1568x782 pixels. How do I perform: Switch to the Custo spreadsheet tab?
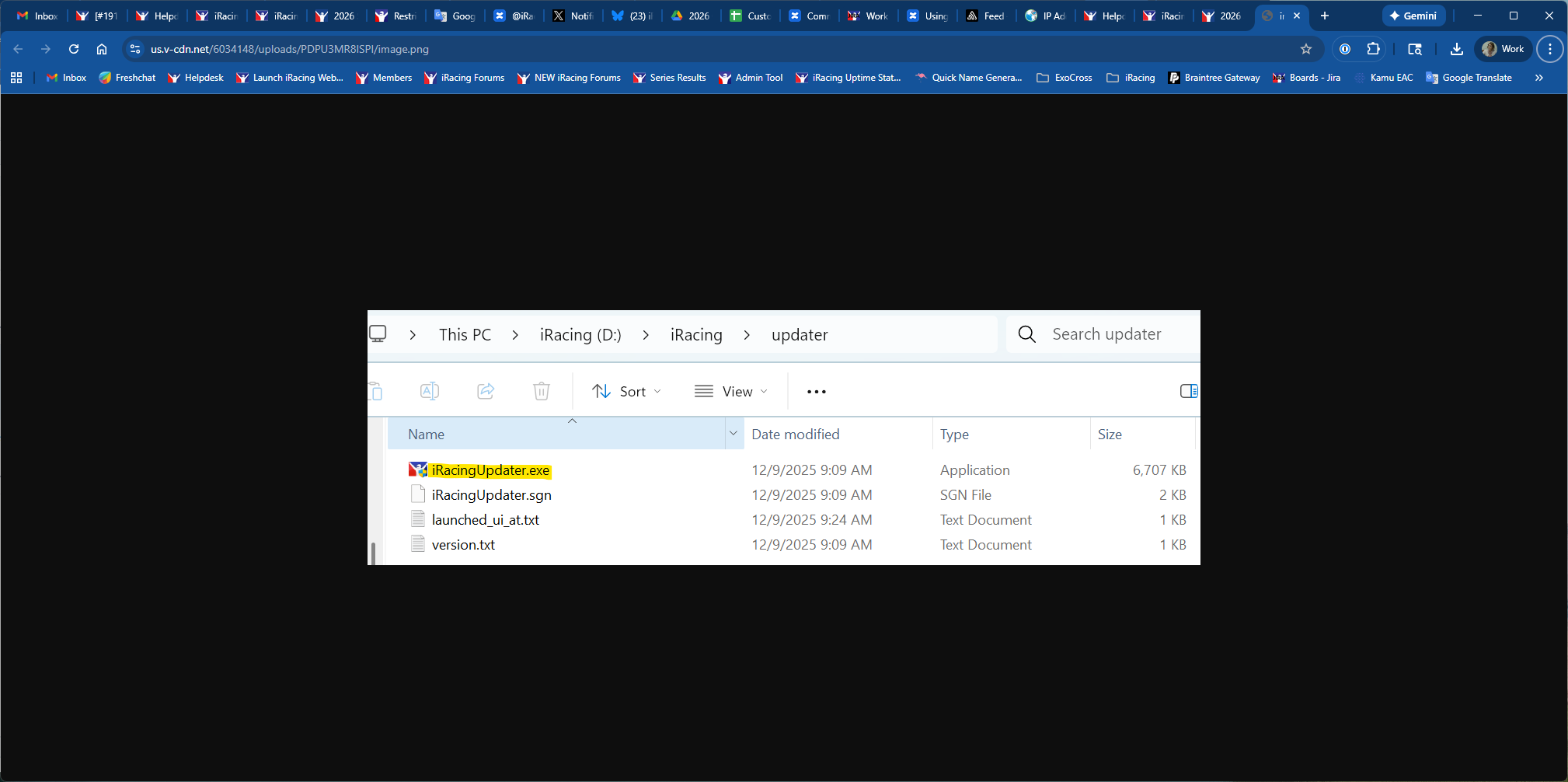click(x=750, y=16)
